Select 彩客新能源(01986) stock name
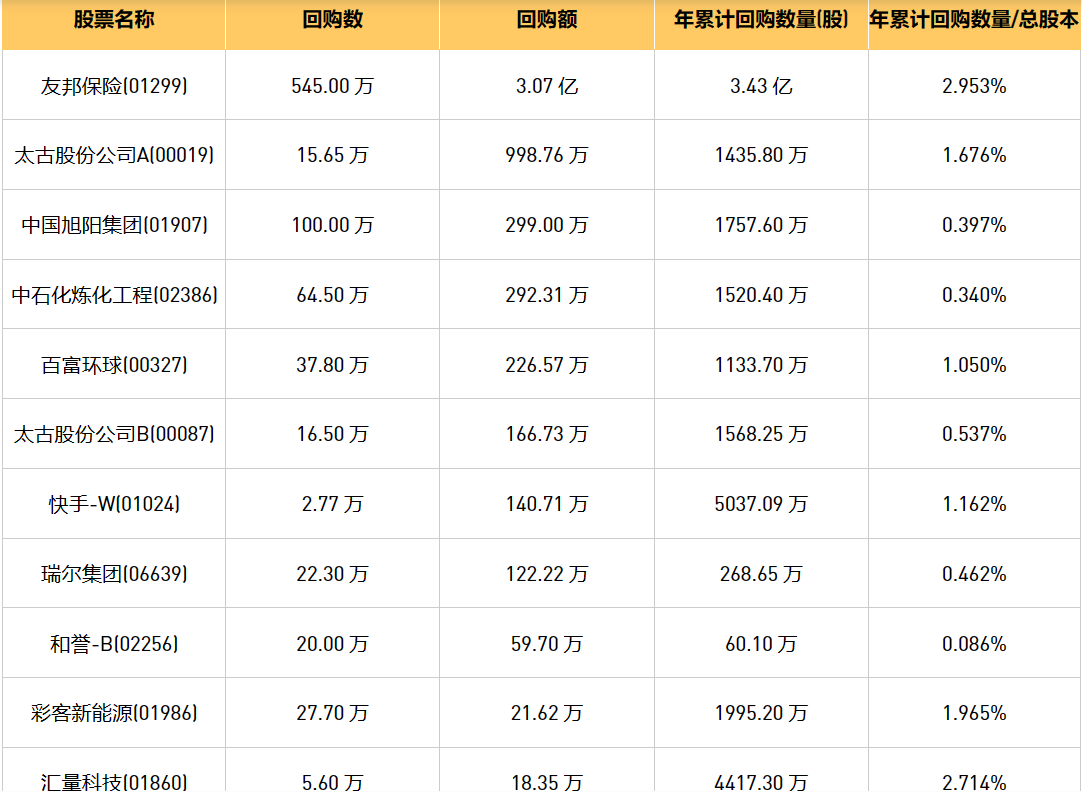Image resolution: width=1082 pixels, height=792 pixels. 114,713
